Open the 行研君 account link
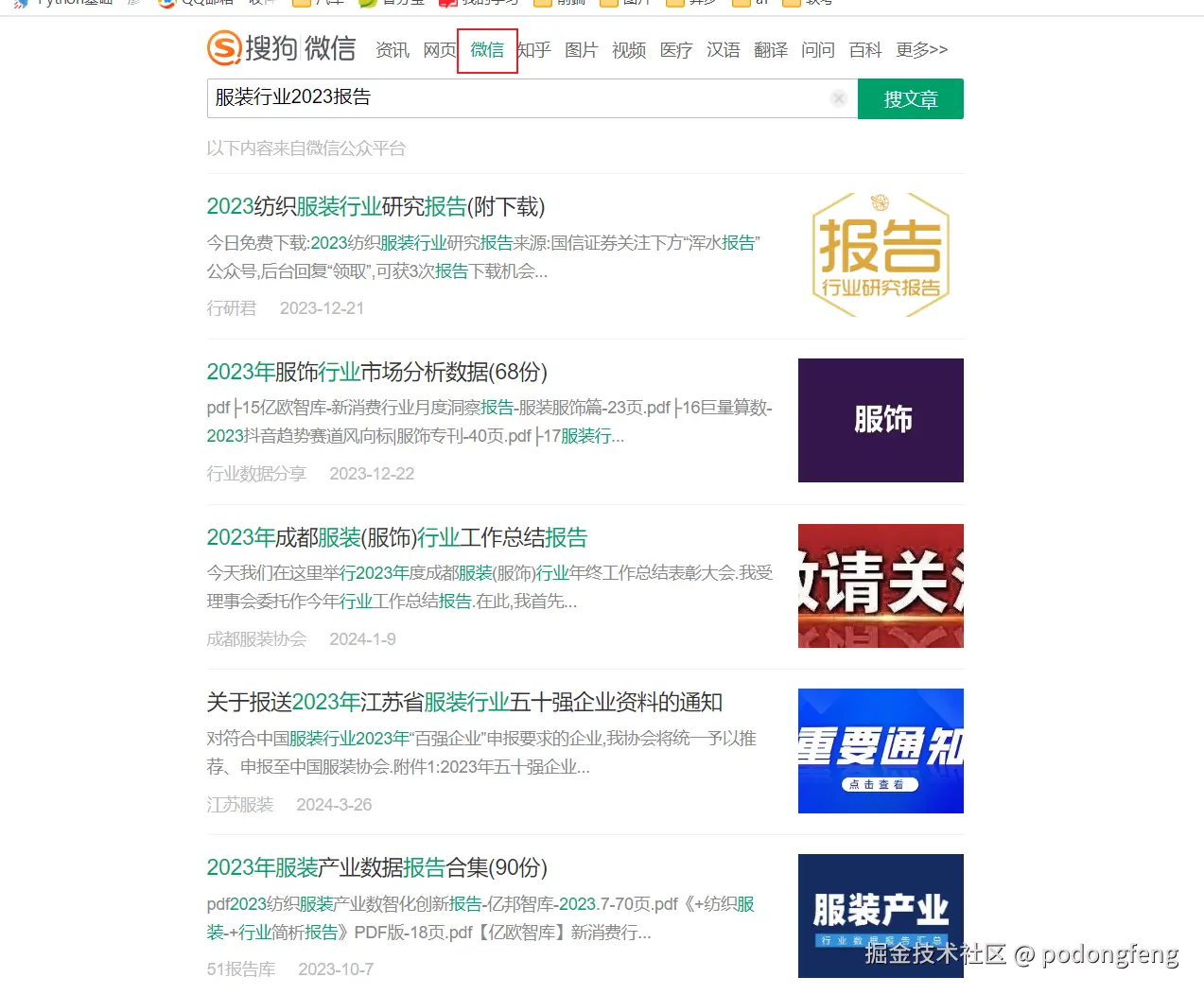The width and height of the screenshot is (1204, 995). 232,308
